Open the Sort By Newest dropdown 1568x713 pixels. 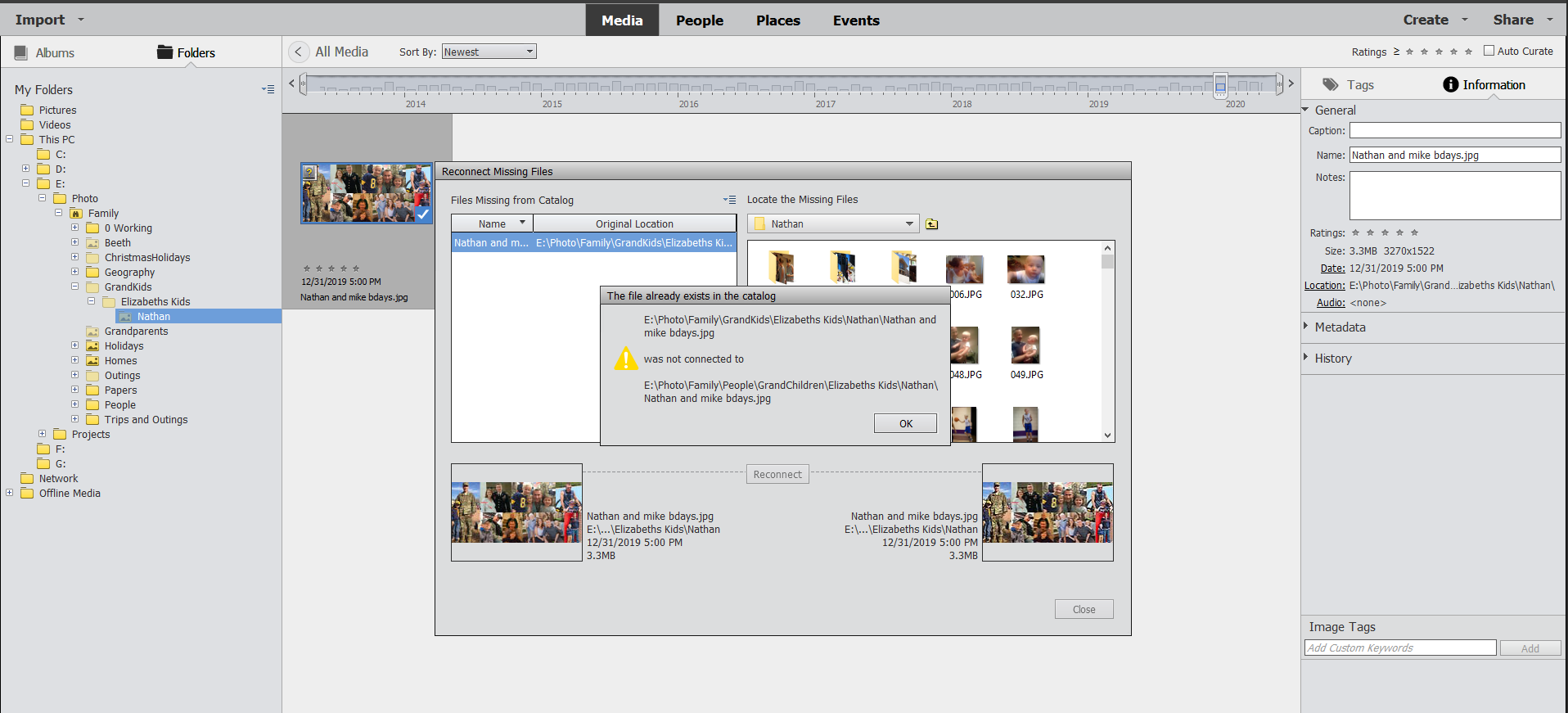point(489,52)
